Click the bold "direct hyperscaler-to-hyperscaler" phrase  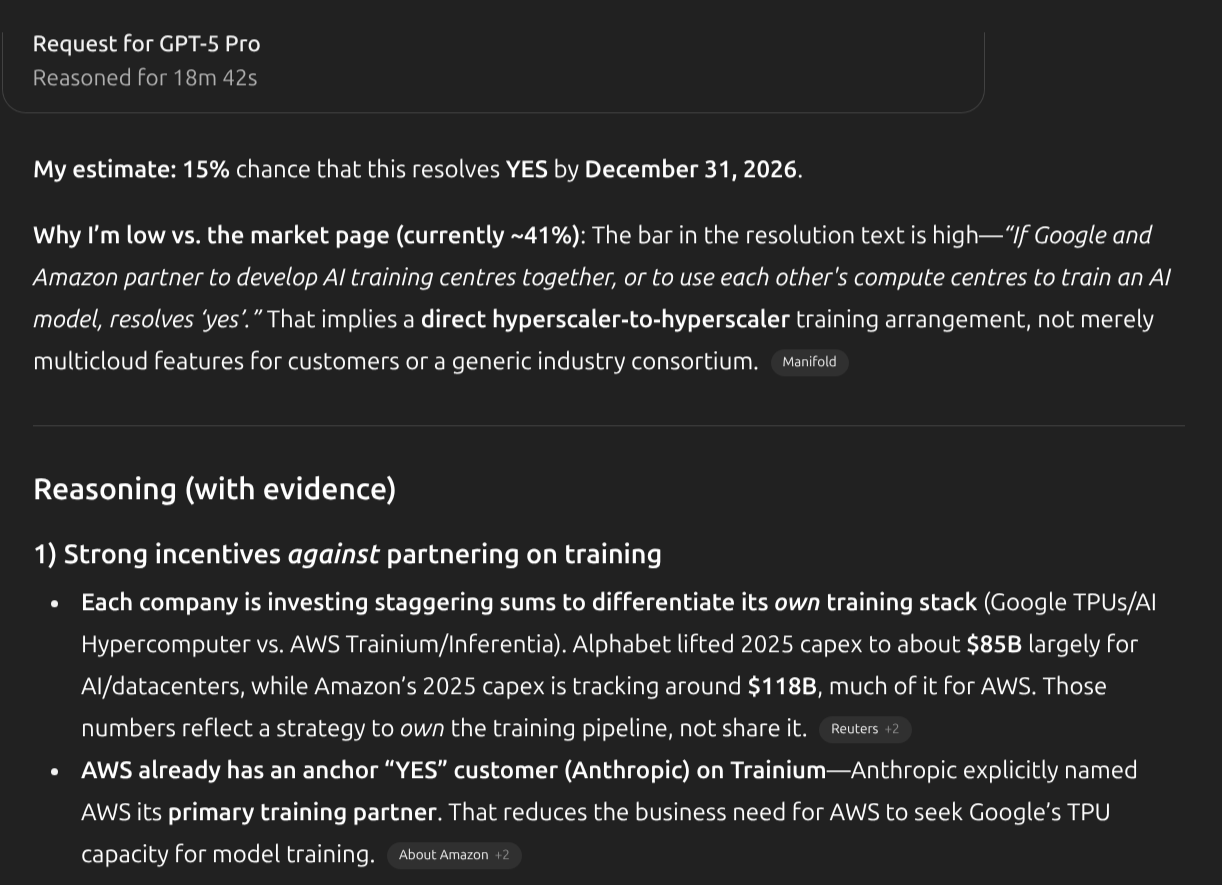605,320
